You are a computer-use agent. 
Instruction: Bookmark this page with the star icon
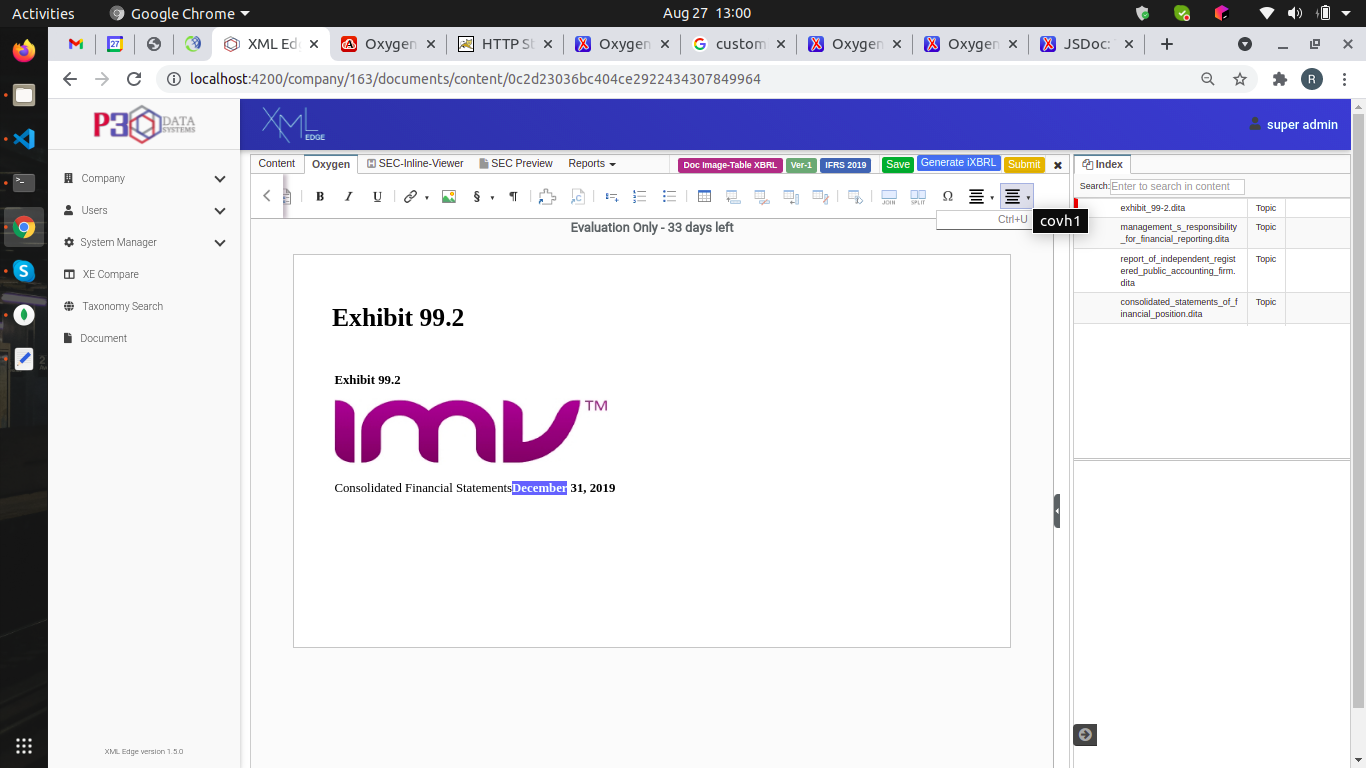click(x=1240, y=79)
